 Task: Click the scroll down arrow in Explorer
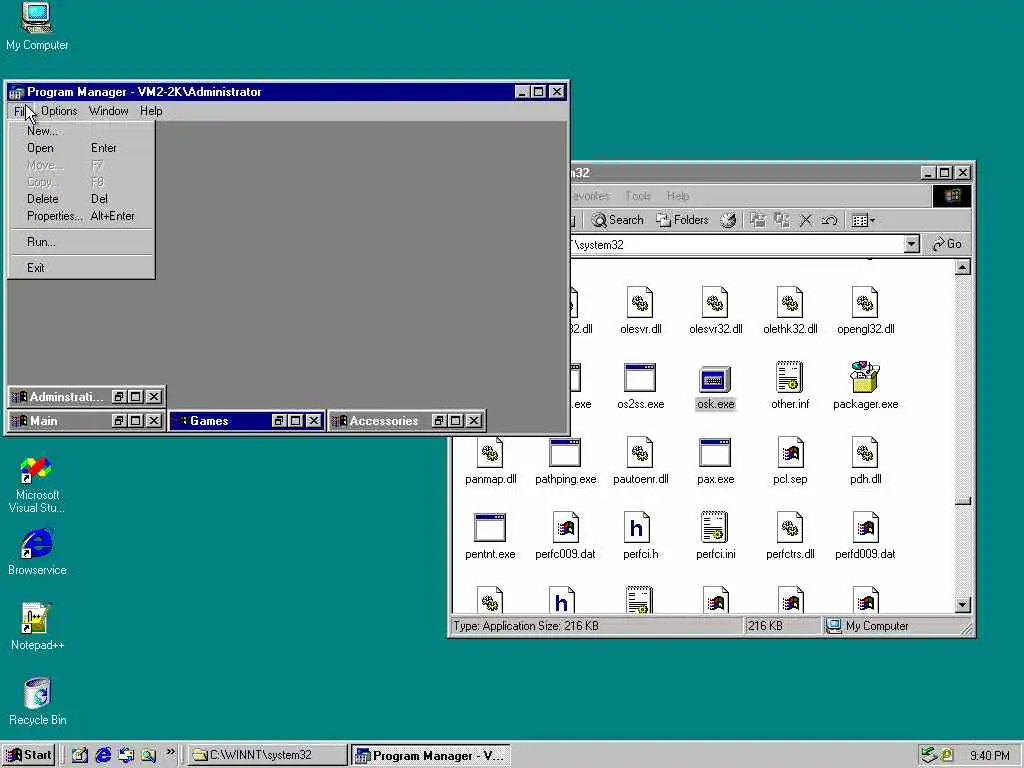(963, 605)
